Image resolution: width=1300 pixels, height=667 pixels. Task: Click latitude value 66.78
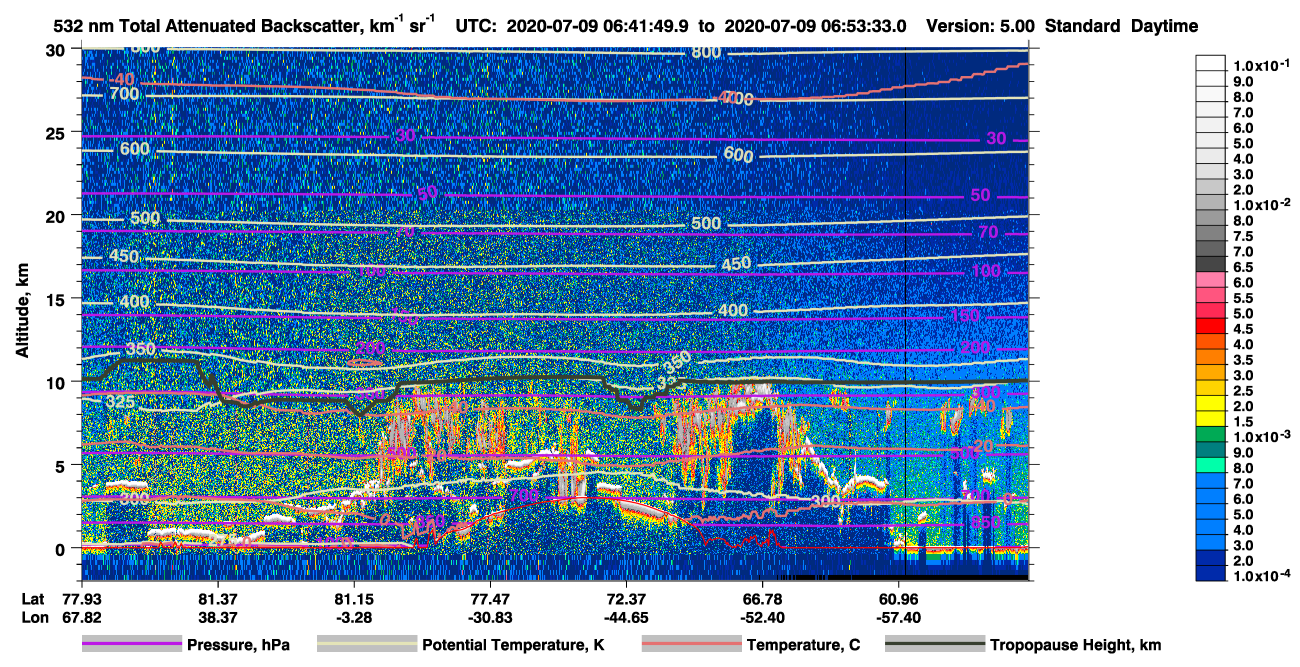tap(762, 597)
